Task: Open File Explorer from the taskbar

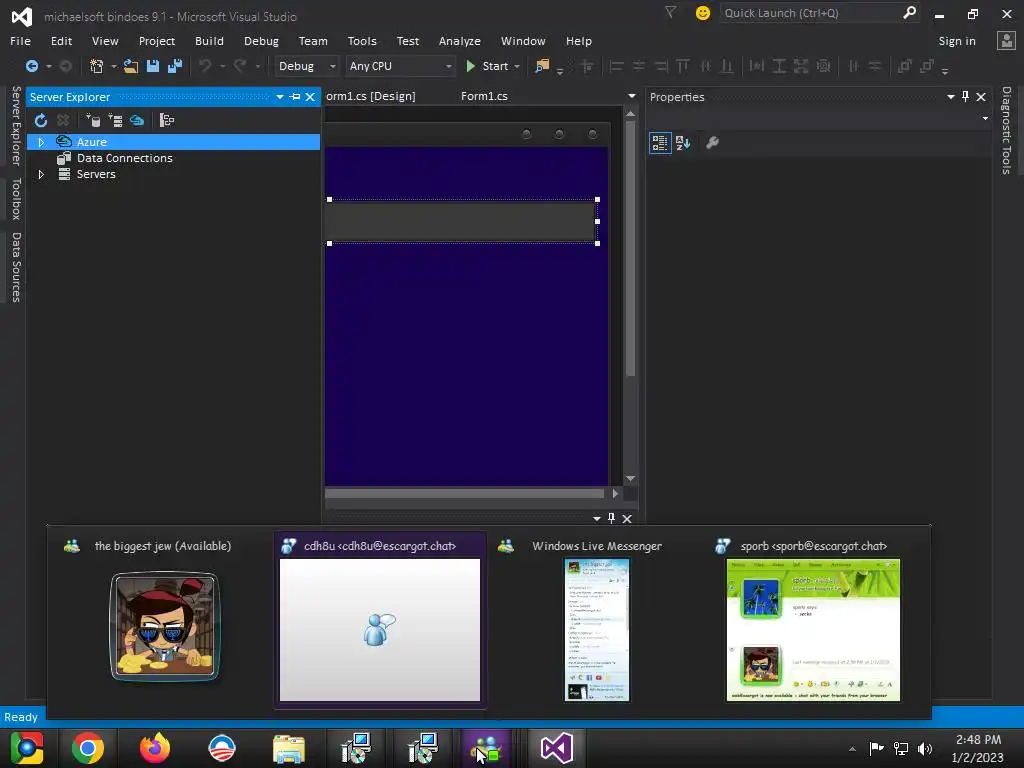Action: tap(289, 748)
